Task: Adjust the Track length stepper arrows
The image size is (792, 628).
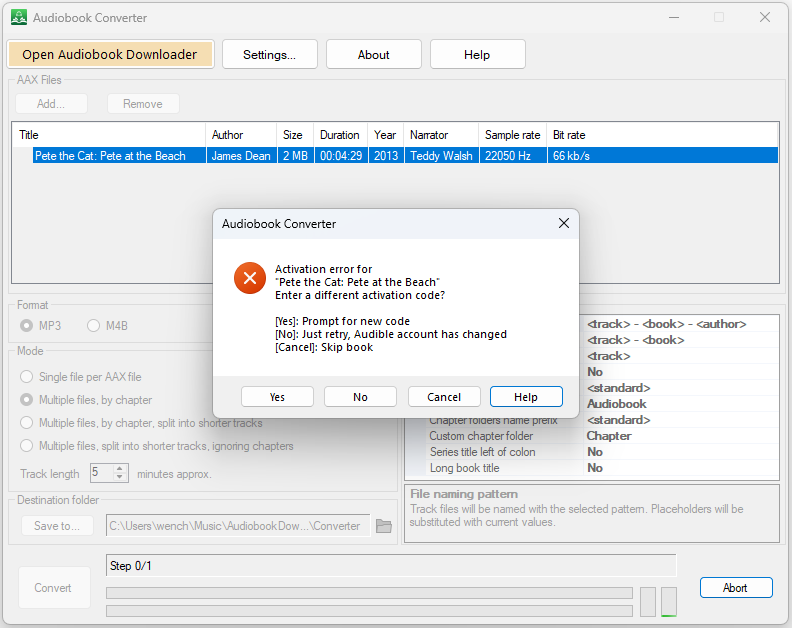Action: 122,474
